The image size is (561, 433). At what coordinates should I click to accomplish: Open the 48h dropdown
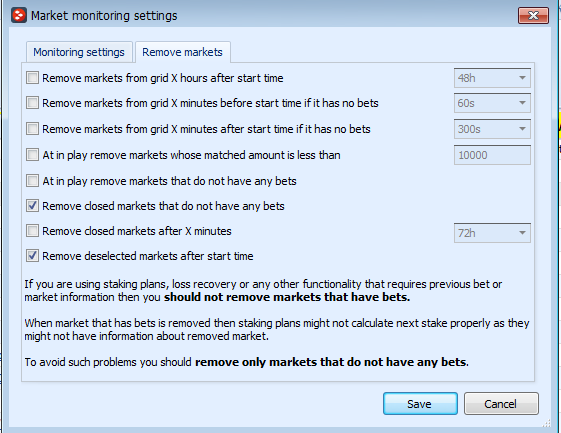tap(492, 78)
